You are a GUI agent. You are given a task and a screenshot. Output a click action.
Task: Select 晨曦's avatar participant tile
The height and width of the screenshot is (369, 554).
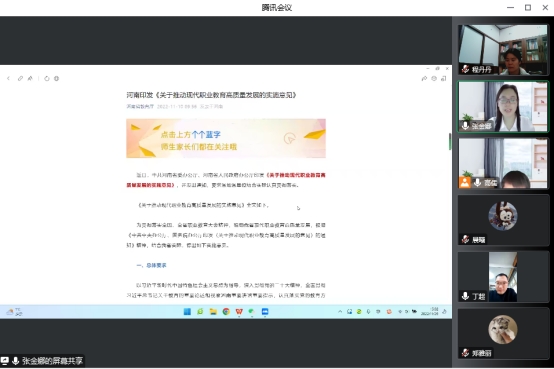[x=503, y=220]
